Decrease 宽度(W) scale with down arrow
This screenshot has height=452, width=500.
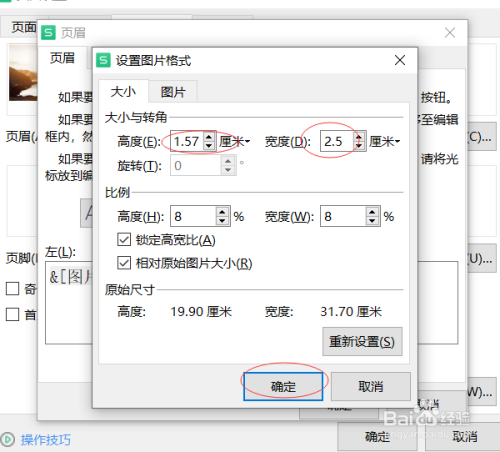coord(372,221)
